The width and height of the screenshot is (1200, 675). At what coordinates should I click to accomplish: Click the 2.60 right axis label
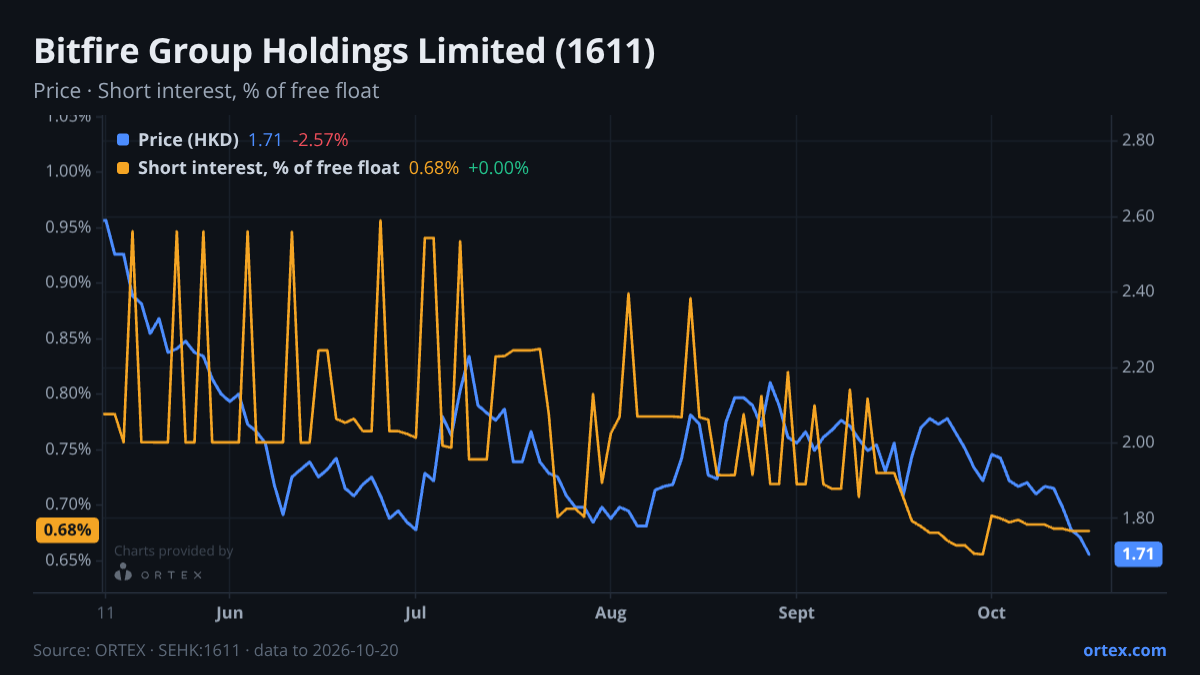pyautogui.click(x=1139, y=216)
